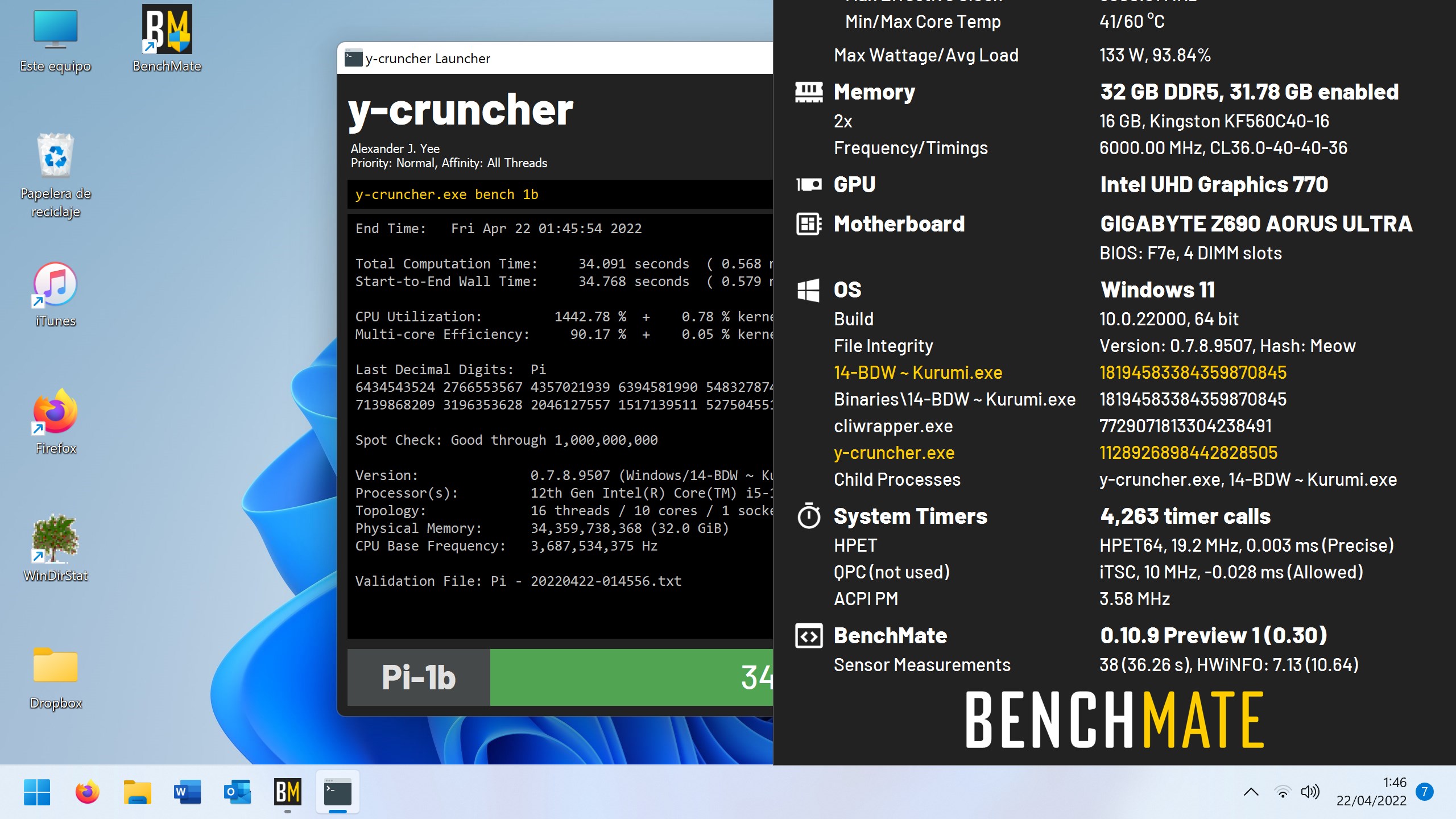
Task: Click y-cruncher Launcher taskbar icon
Action: point(337,792)
